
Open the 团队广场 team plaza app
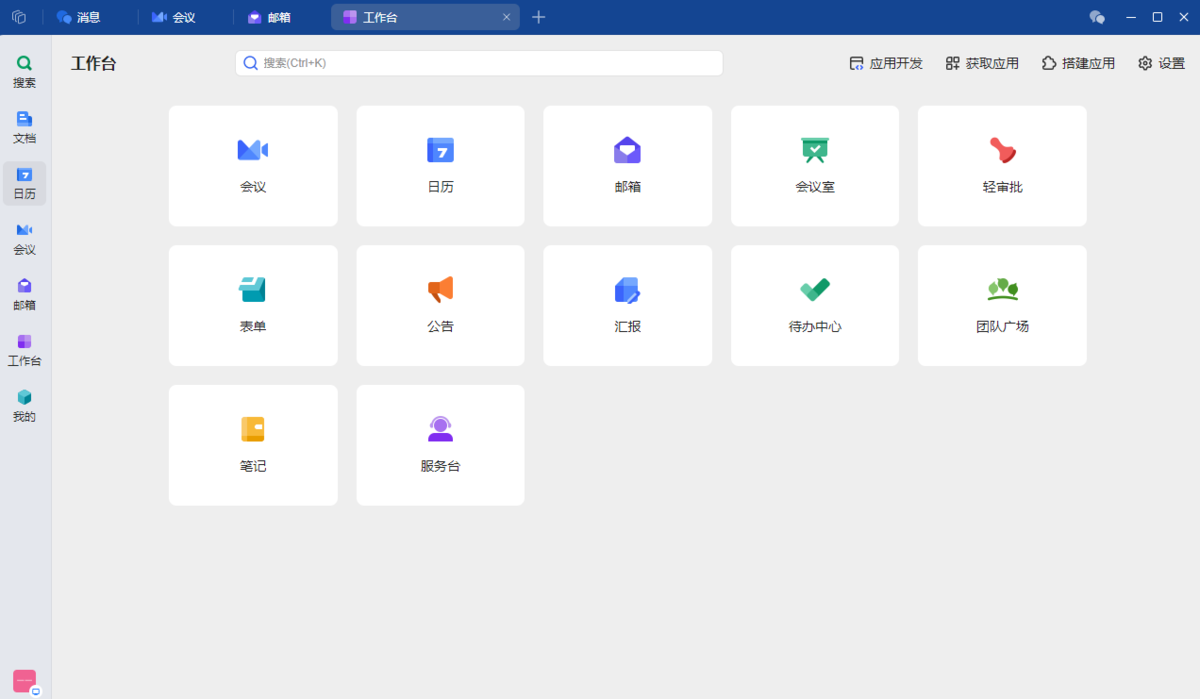point(1002,305)
